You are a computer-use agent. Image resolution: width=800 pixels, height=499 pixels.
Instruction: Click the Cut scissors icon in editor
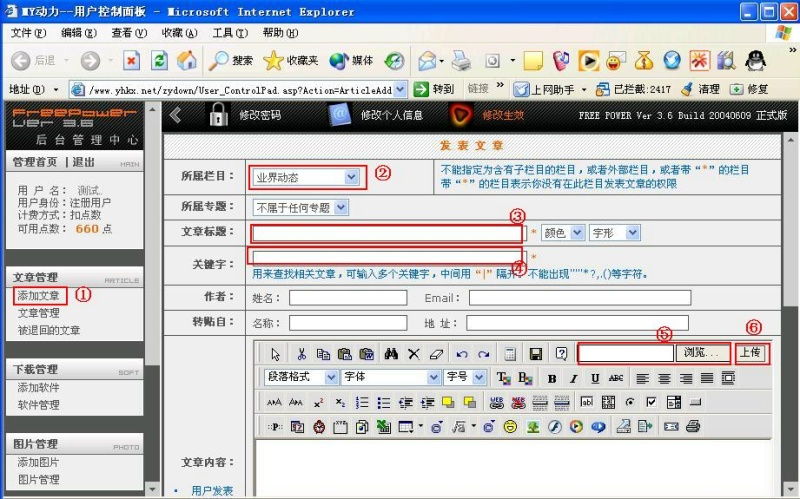(x=302, y=354)
